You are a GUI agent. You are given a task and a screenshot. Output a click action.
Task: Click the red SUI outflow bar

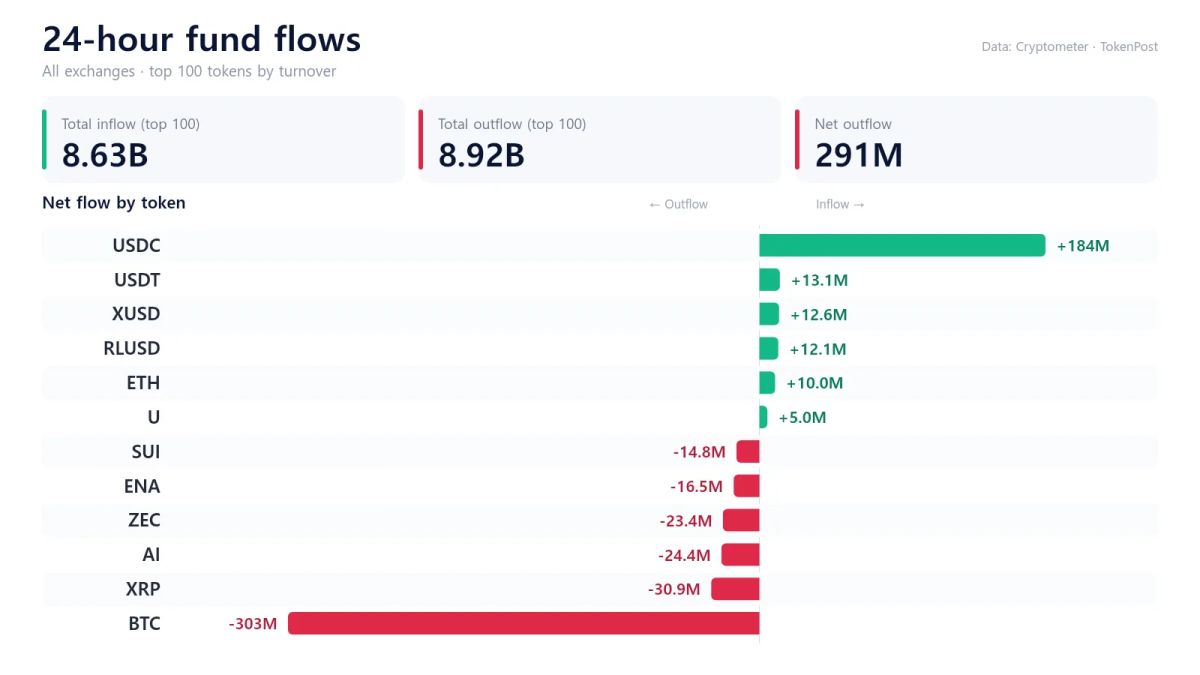point(748,452)
